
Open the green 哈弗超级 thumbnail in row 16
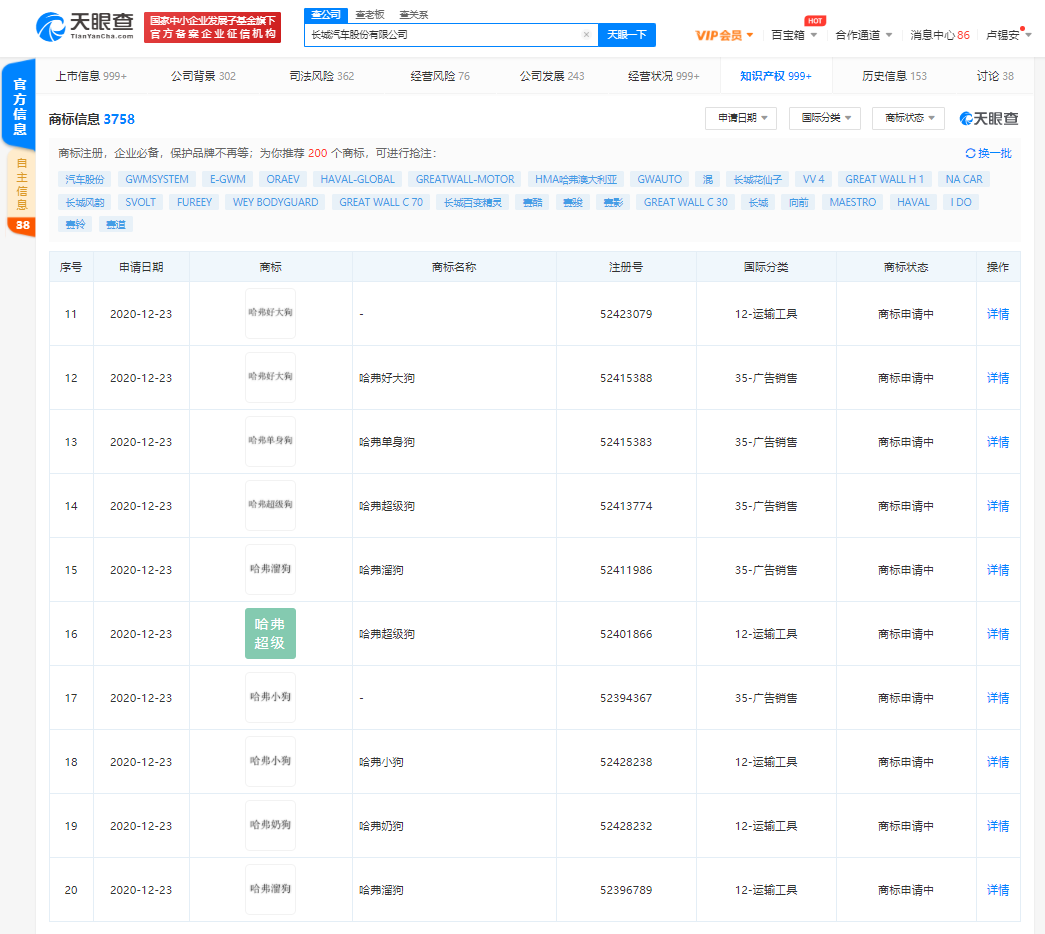[x=270, y=633]
